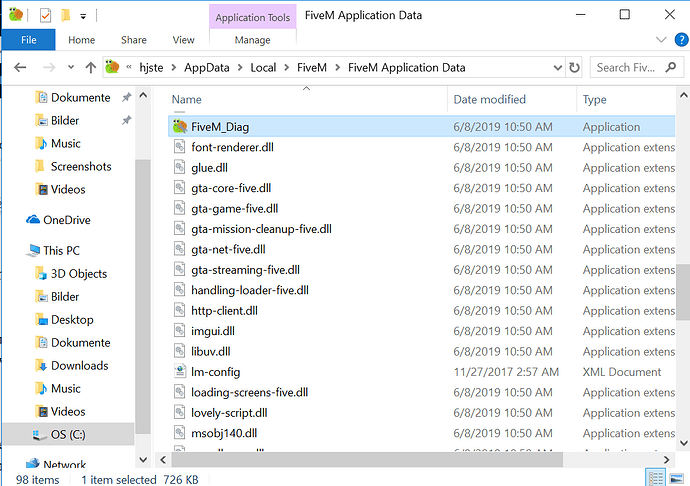Expand the ribbon with the chevron

[661, 40]
